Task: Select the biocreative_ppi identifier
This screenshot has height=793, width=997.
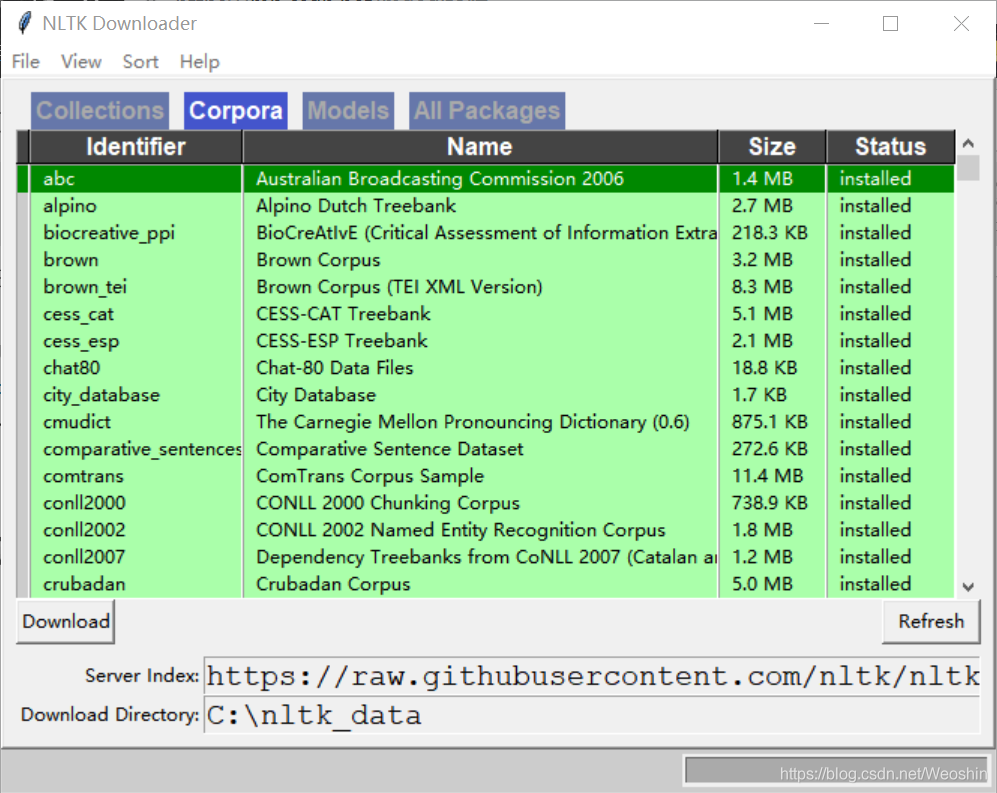Action: click(109, 233)
